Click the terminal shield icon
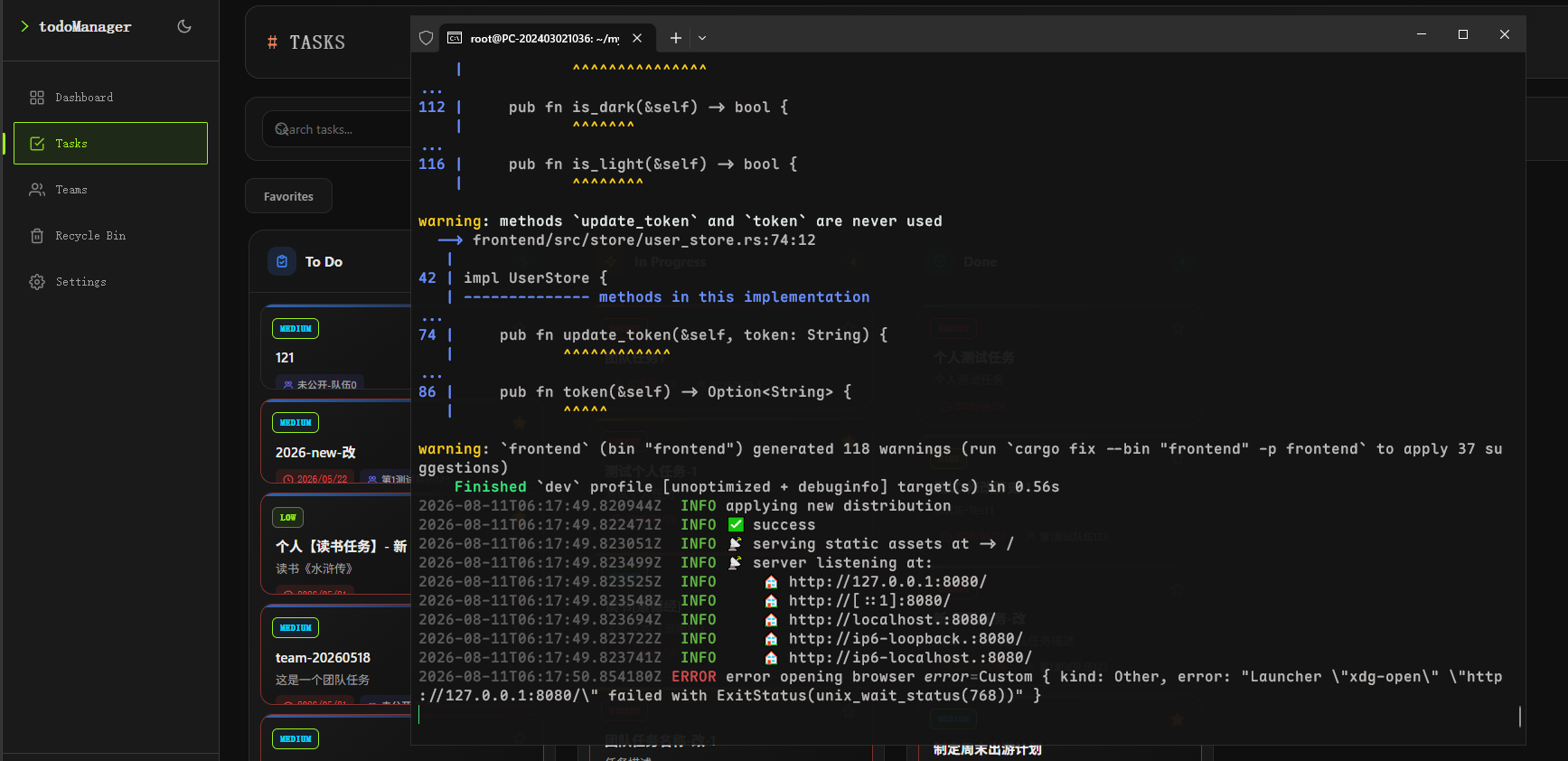Viewport: 1568px width, 761px height. tap(427, 38)
